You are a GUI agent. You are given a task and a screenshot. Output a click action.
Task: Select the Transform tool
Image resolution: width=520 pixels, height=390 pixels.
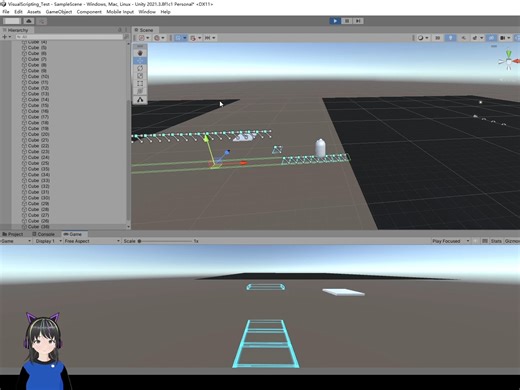tap(140, 91)
